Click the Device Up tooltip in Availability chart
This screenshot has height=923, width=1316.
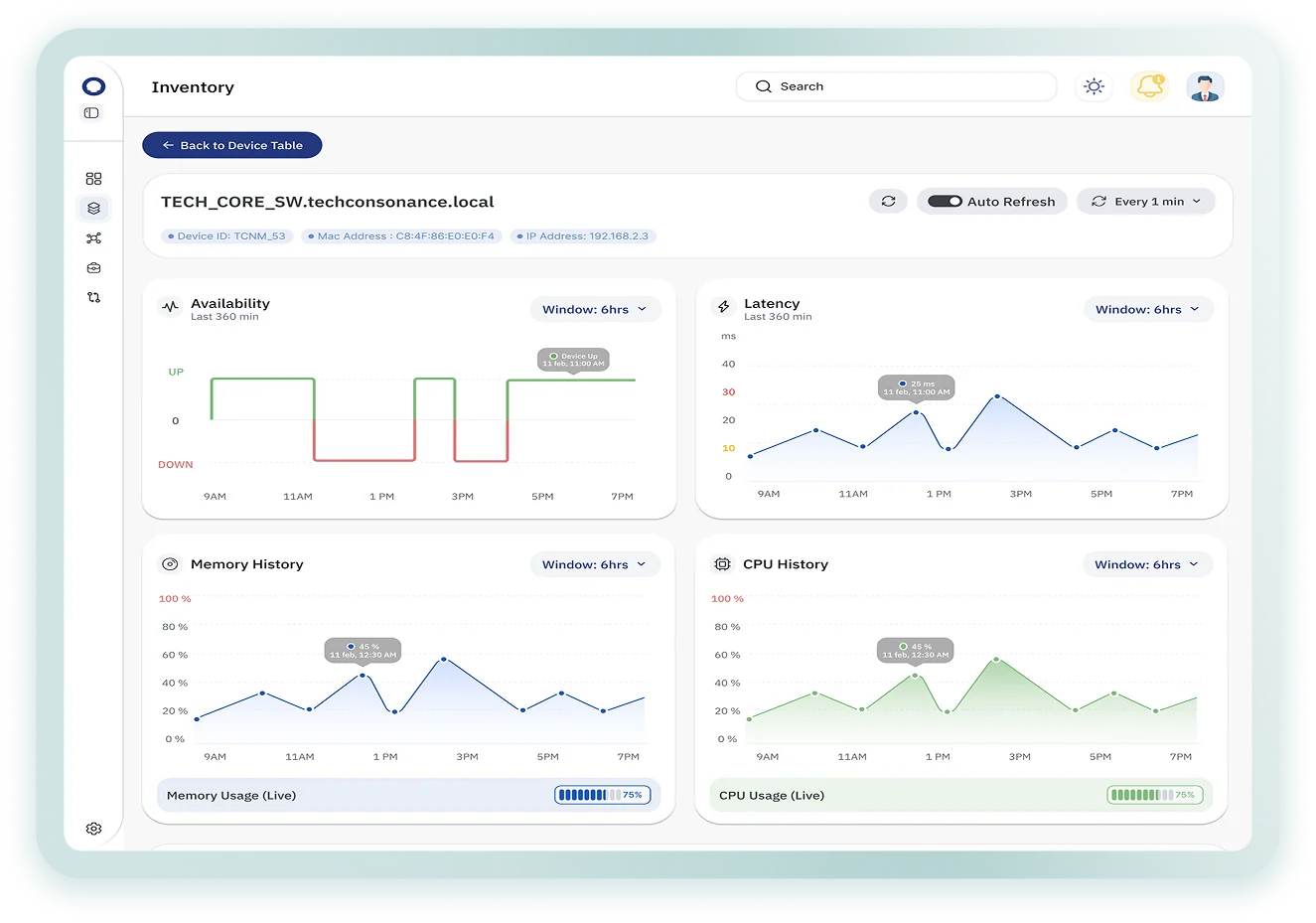pos(573,360)
